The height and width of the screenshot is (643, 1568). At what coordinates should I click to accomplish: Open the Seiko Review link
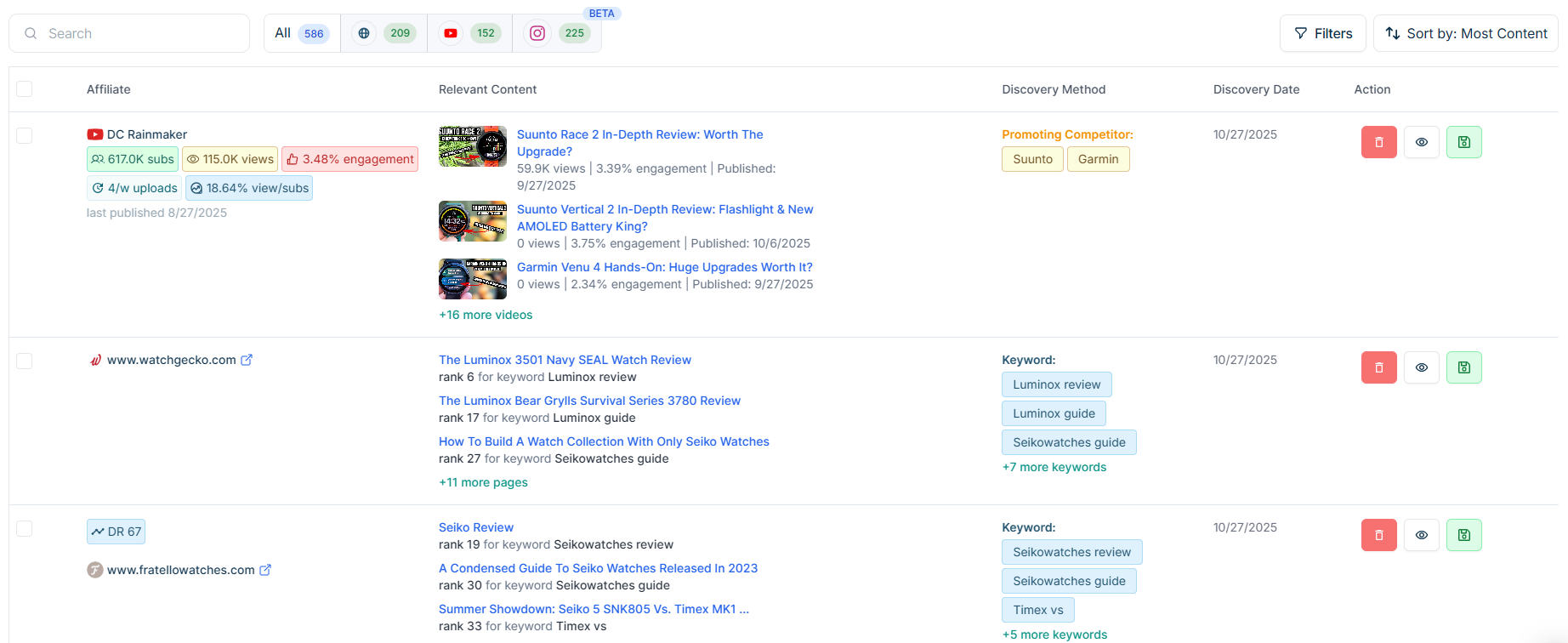coord(476,527)
